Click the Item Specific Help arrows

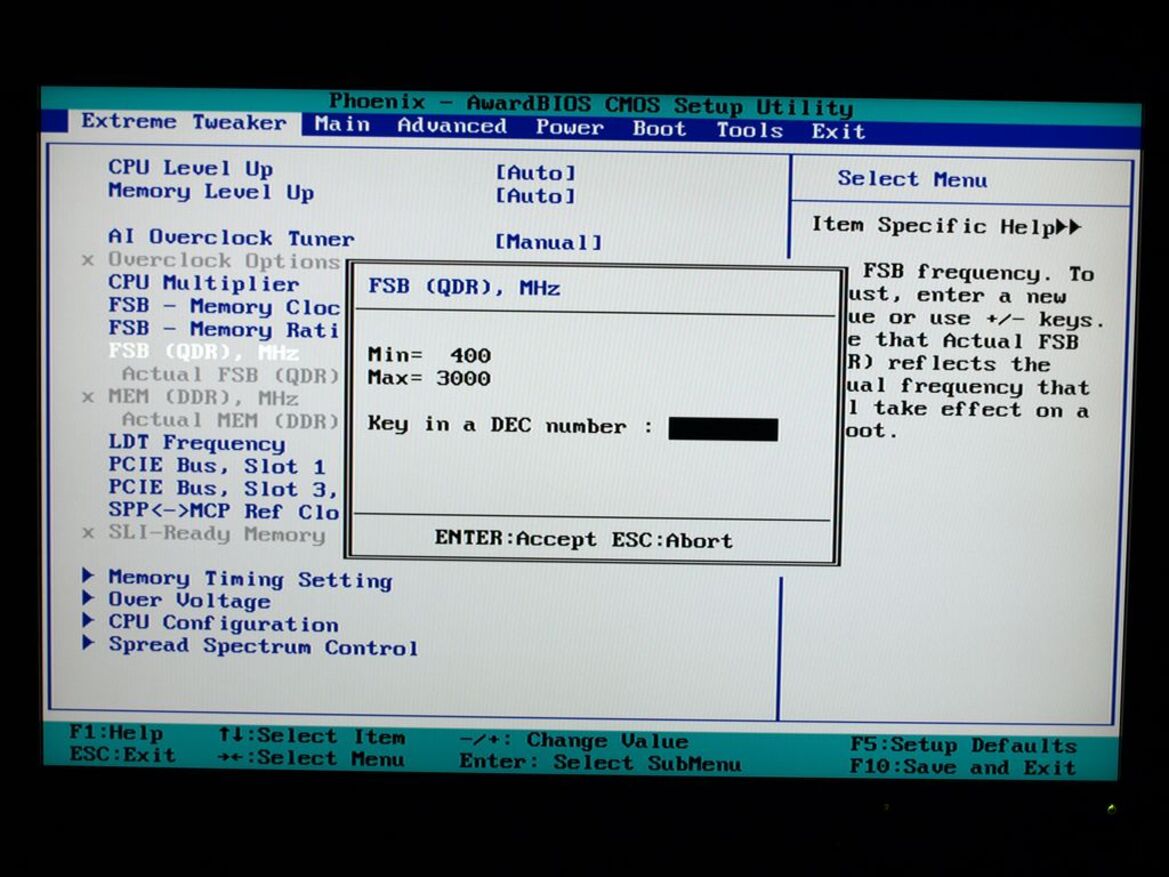[1068, 227]
